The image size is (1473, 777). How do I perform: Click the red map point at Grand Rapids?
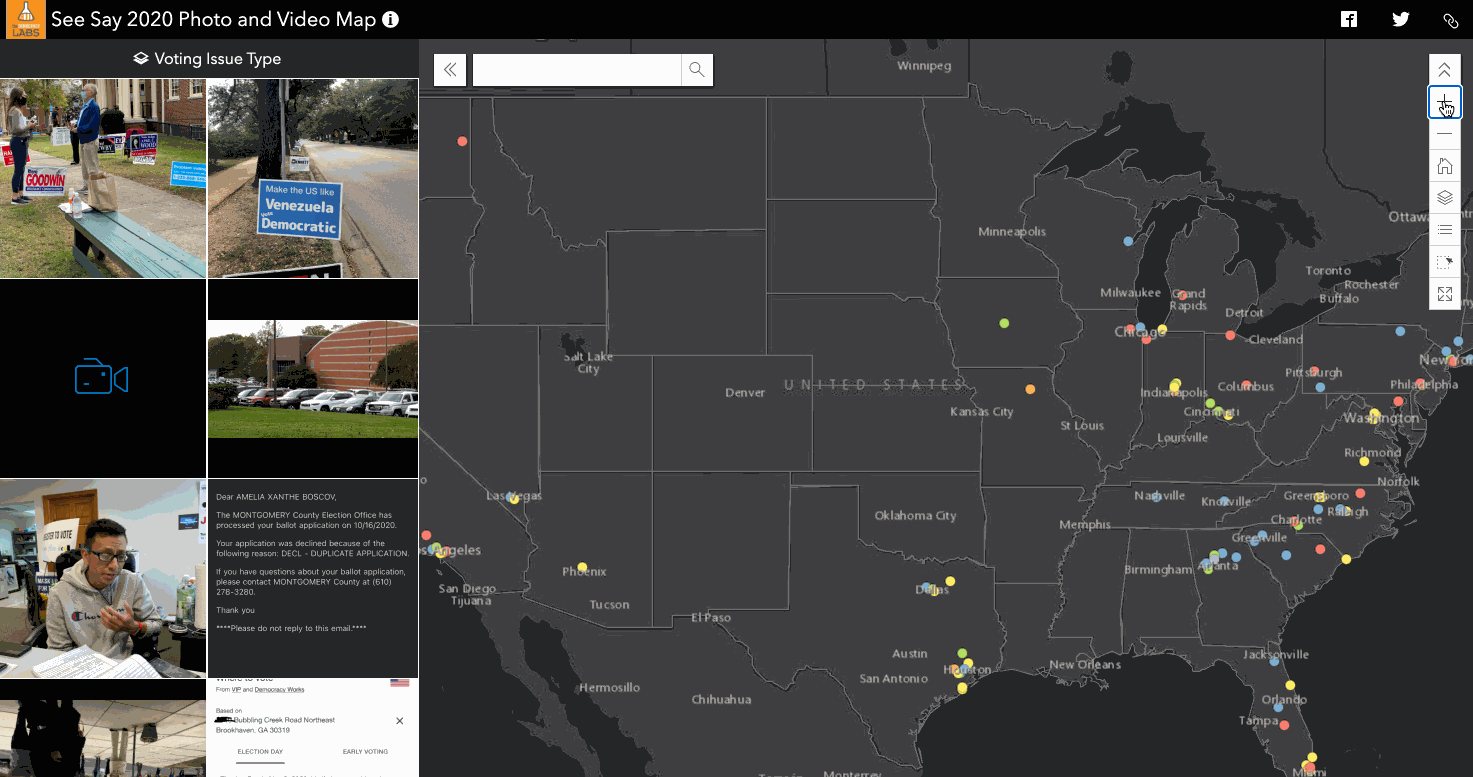[1183, 295]
